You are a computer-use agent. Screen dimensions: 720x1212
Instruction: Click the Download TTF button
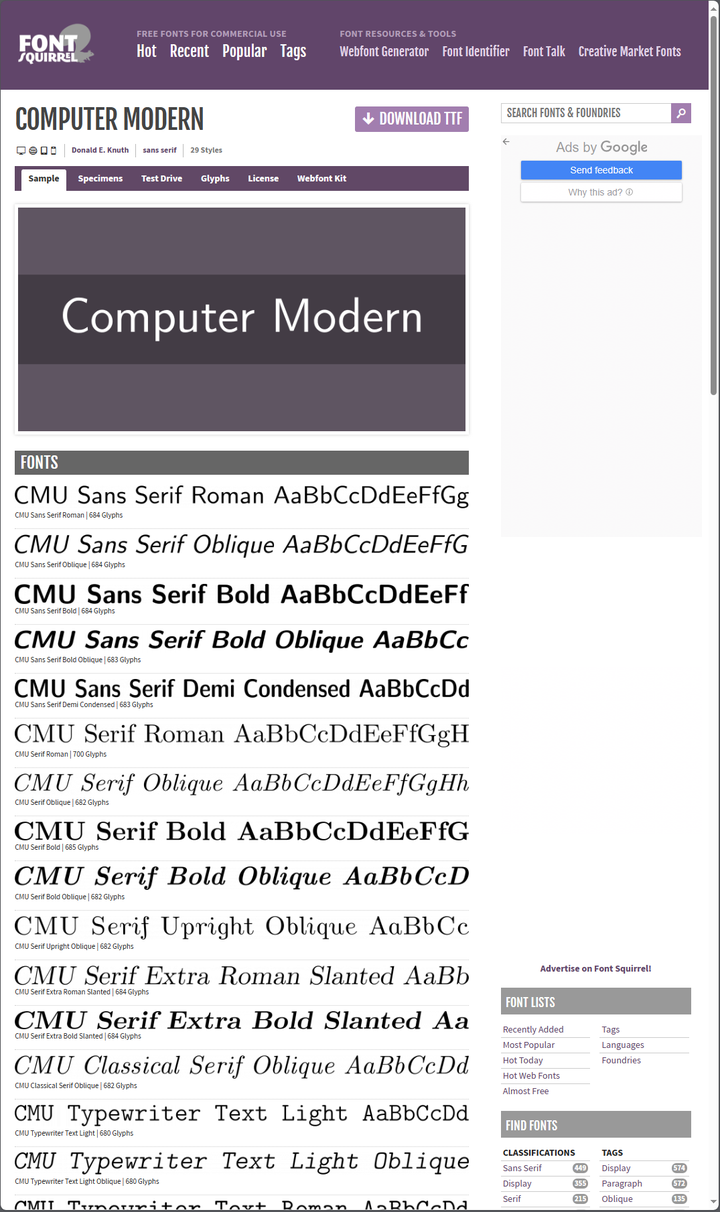point(411,118)
